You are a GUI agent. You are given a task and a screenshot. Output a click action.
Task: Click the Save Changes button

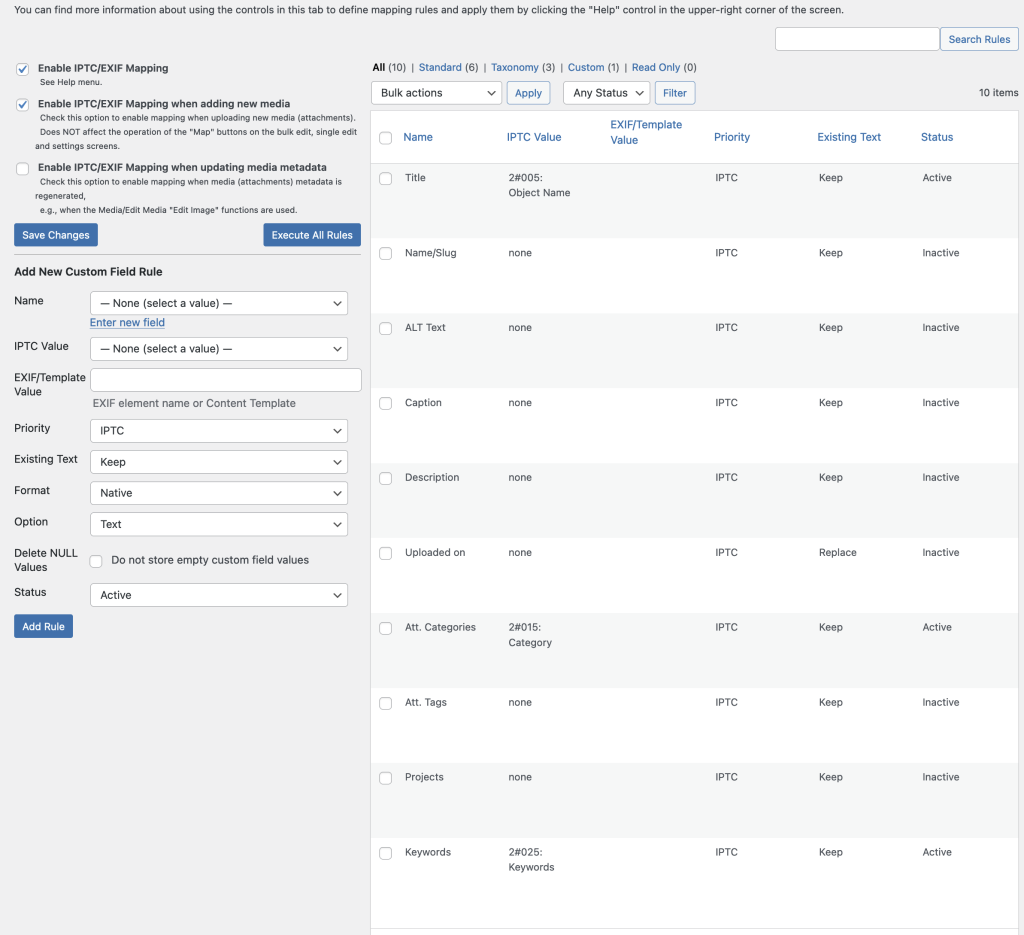click(56, 235)
